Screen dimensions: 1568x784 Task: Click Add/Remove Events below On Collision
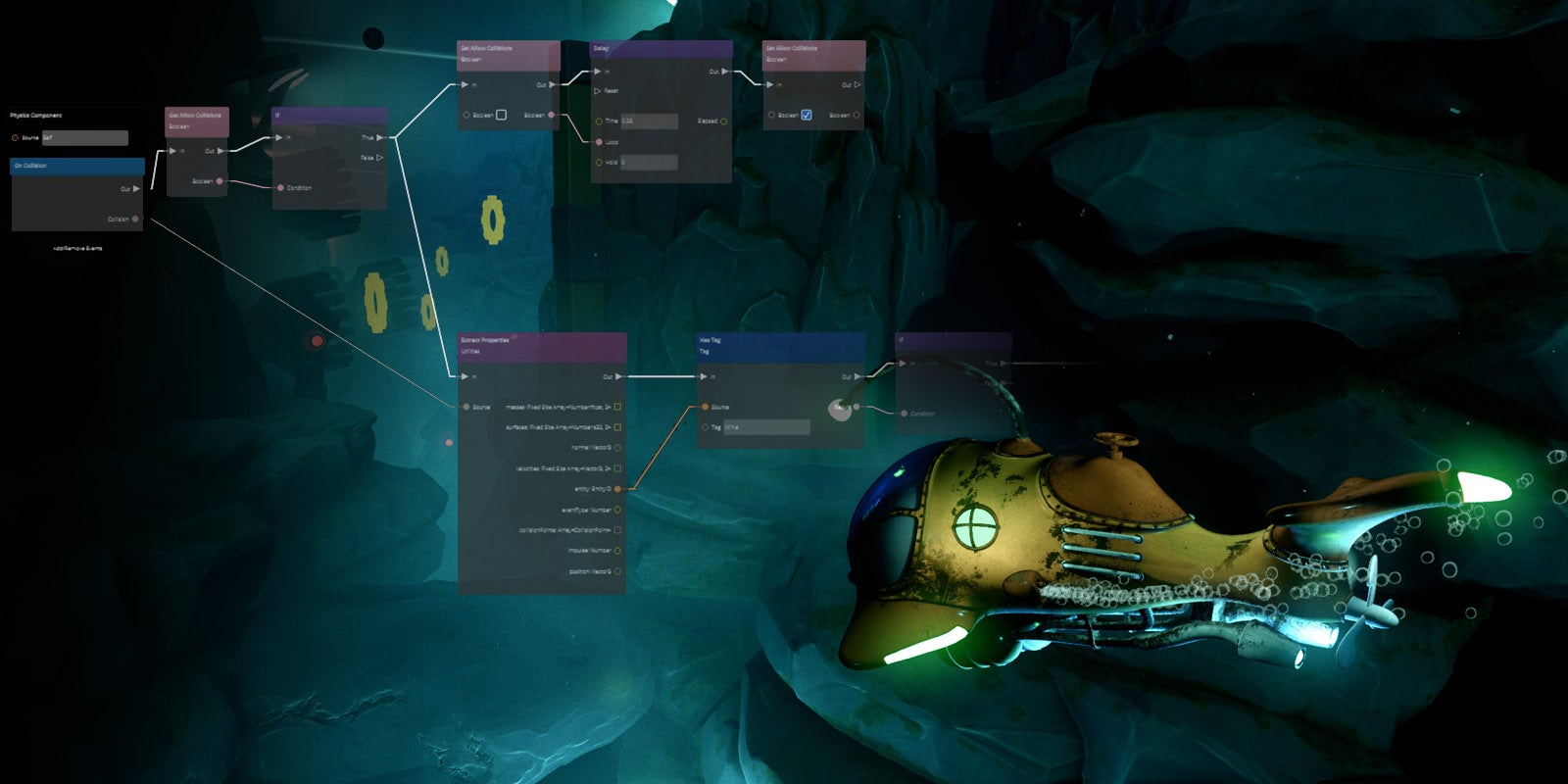77,249
